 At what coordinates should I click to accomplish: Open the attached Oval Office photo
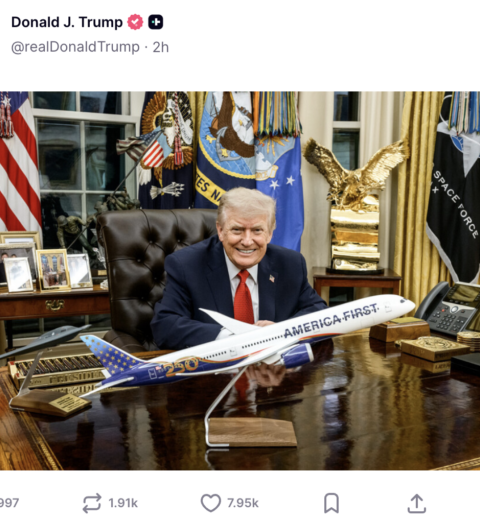pos(240,281)
